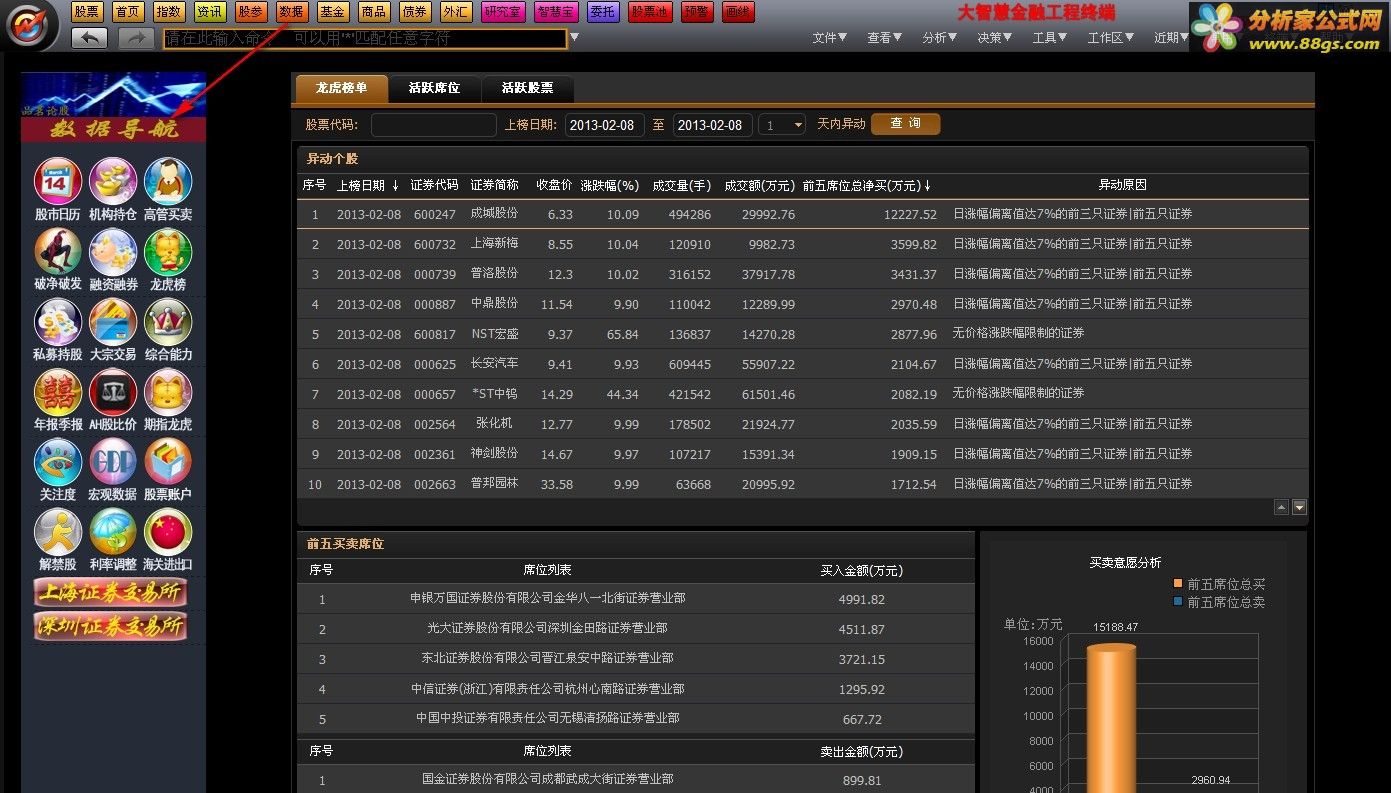The image size is (1391, 793).
Task: Click the 前五席位总买 orange legend swatch
Action: coord(1178,584)
